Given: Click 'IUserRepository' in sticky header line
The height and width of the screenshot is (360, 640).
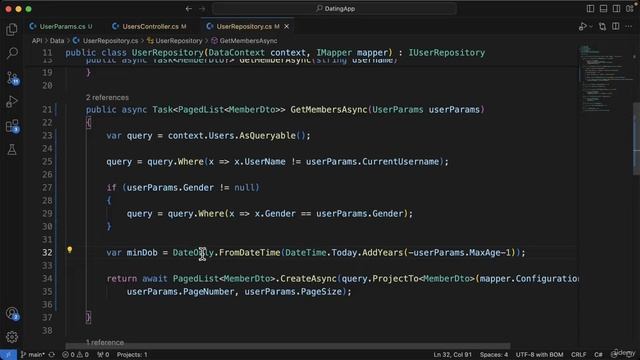Looking at the screenshot, I should click(x=447, y=53).
